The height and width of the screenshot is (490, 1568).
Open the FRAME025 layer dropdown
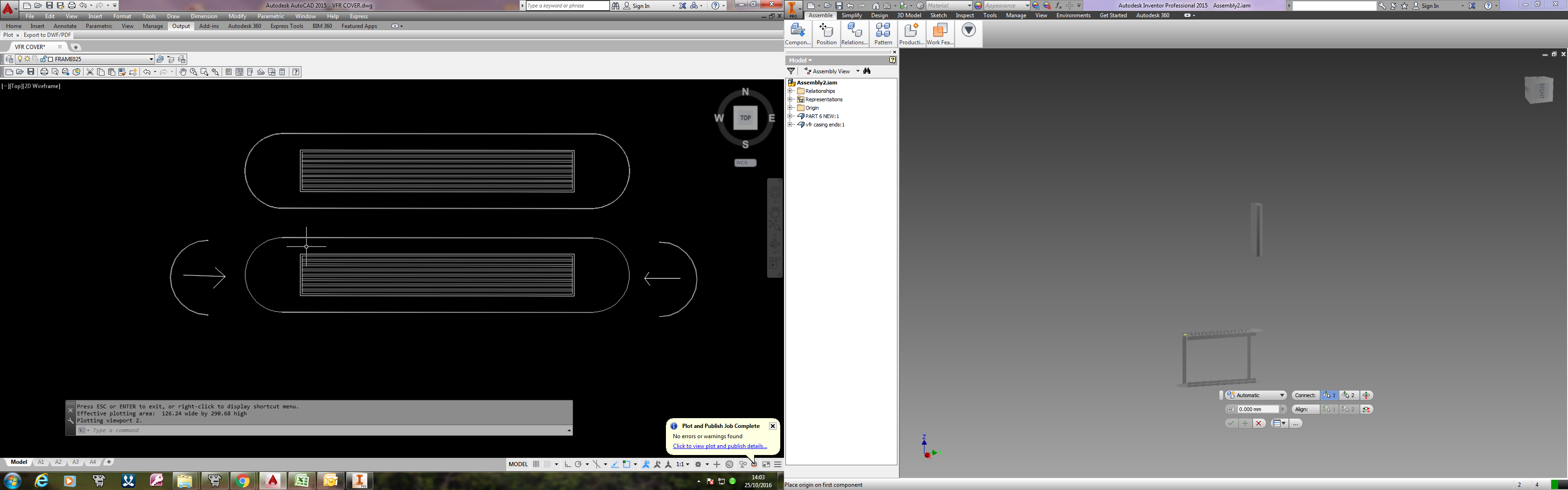[x=151, y=59]
